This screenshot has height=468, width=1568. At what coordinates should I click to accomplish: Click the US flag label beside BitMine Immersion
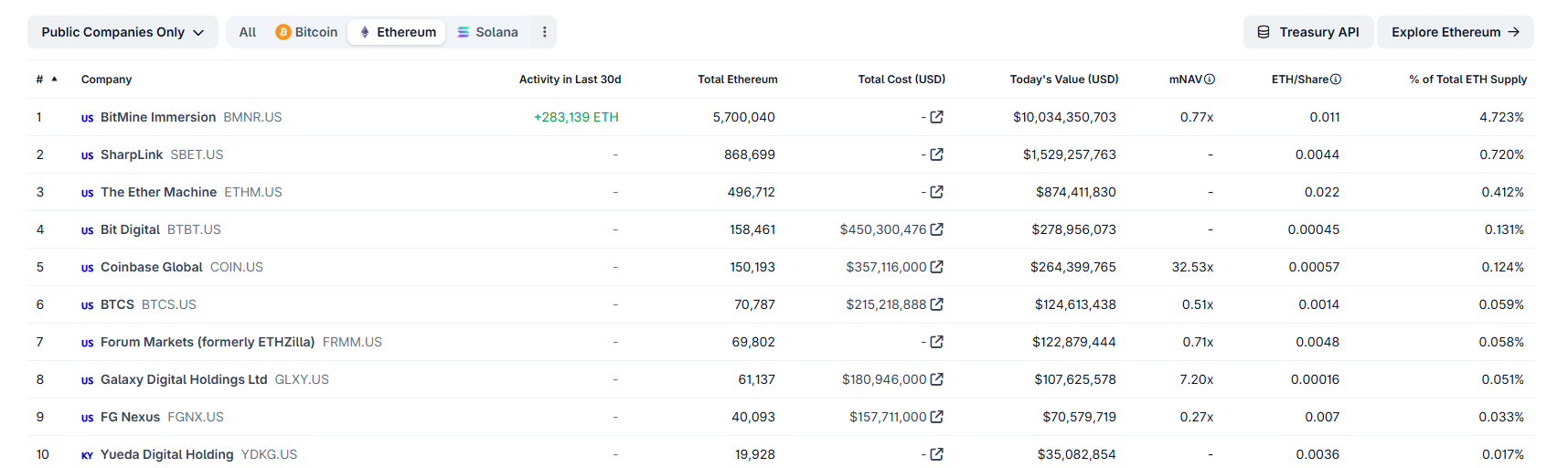[x=87, y=118]
